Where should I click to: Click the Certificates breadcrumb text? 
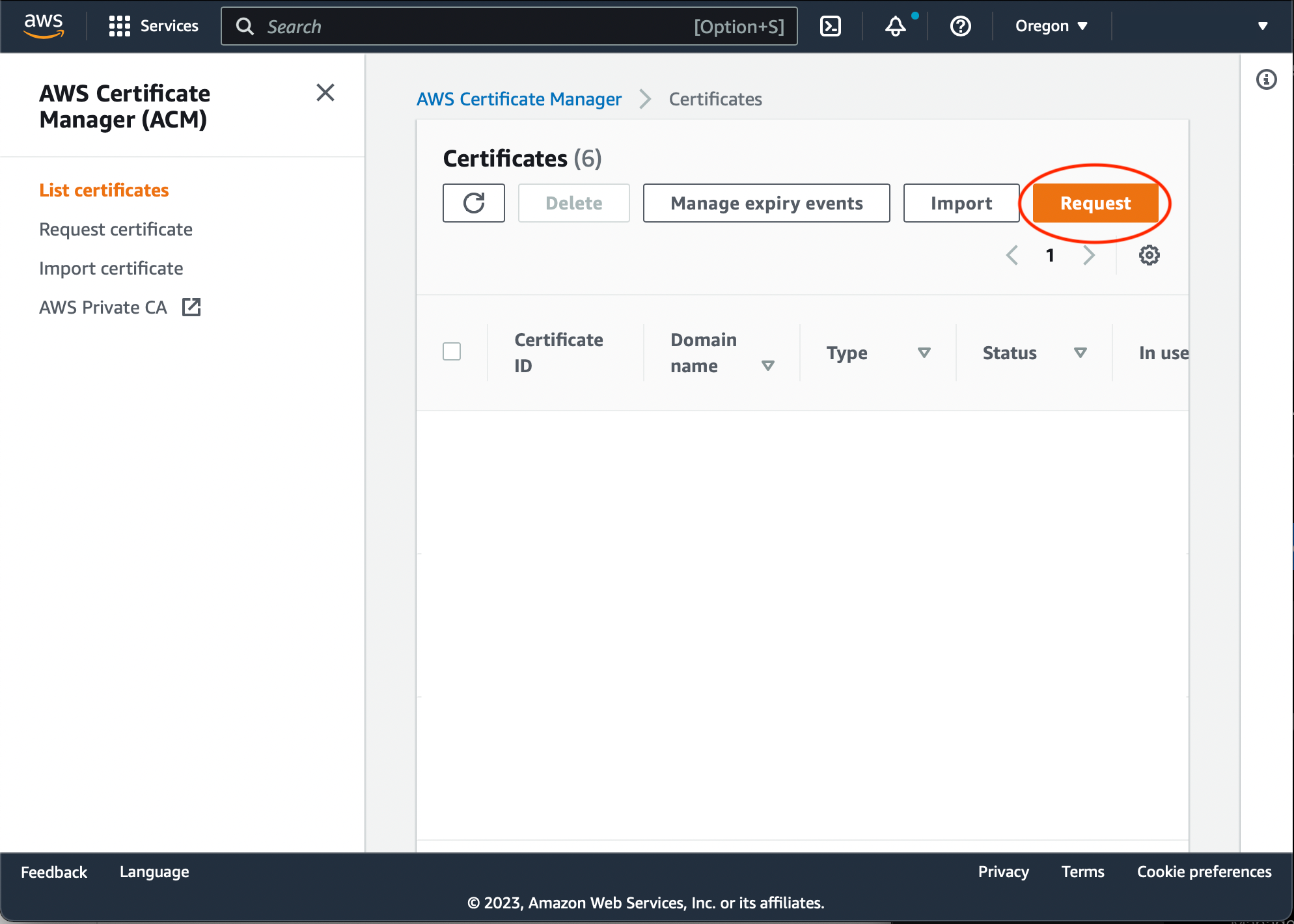(x=715, y=99)
